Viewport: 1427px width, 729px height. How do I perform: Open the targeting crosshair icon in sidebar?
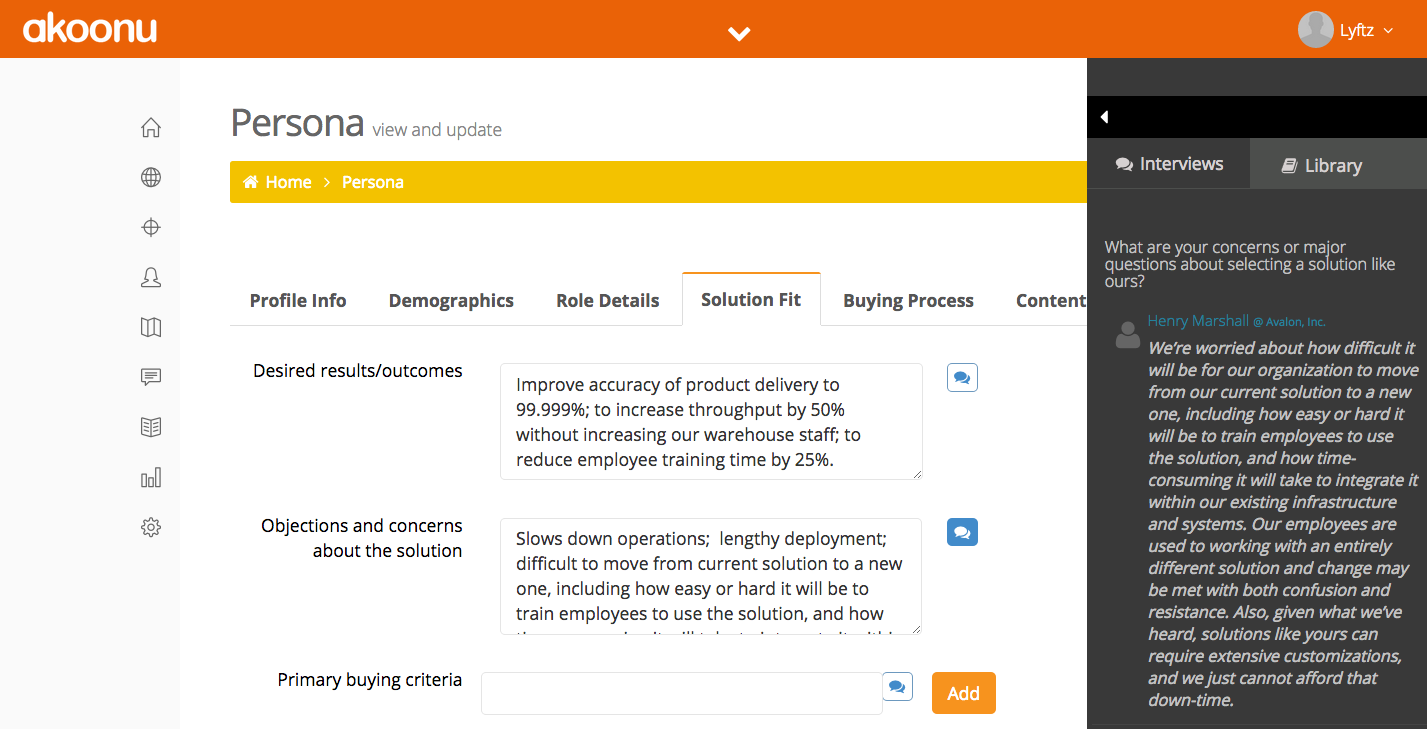[150, 227]
